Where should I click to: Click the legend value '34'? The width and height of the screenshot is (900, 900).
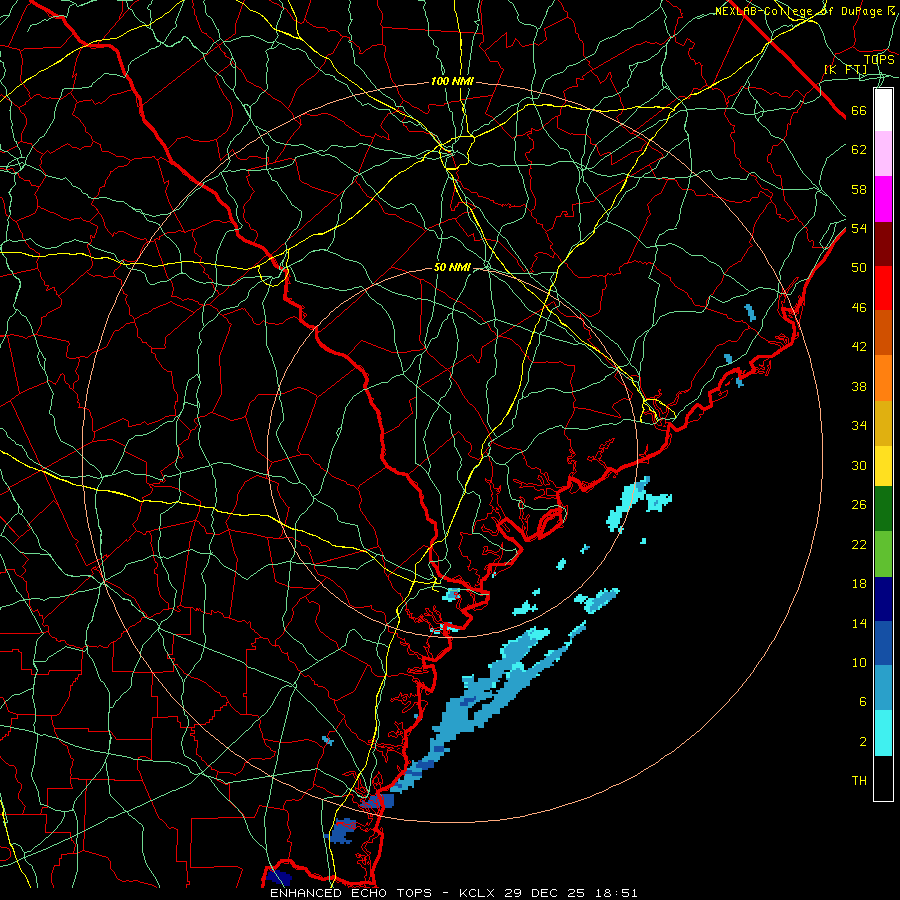(859, 425)
